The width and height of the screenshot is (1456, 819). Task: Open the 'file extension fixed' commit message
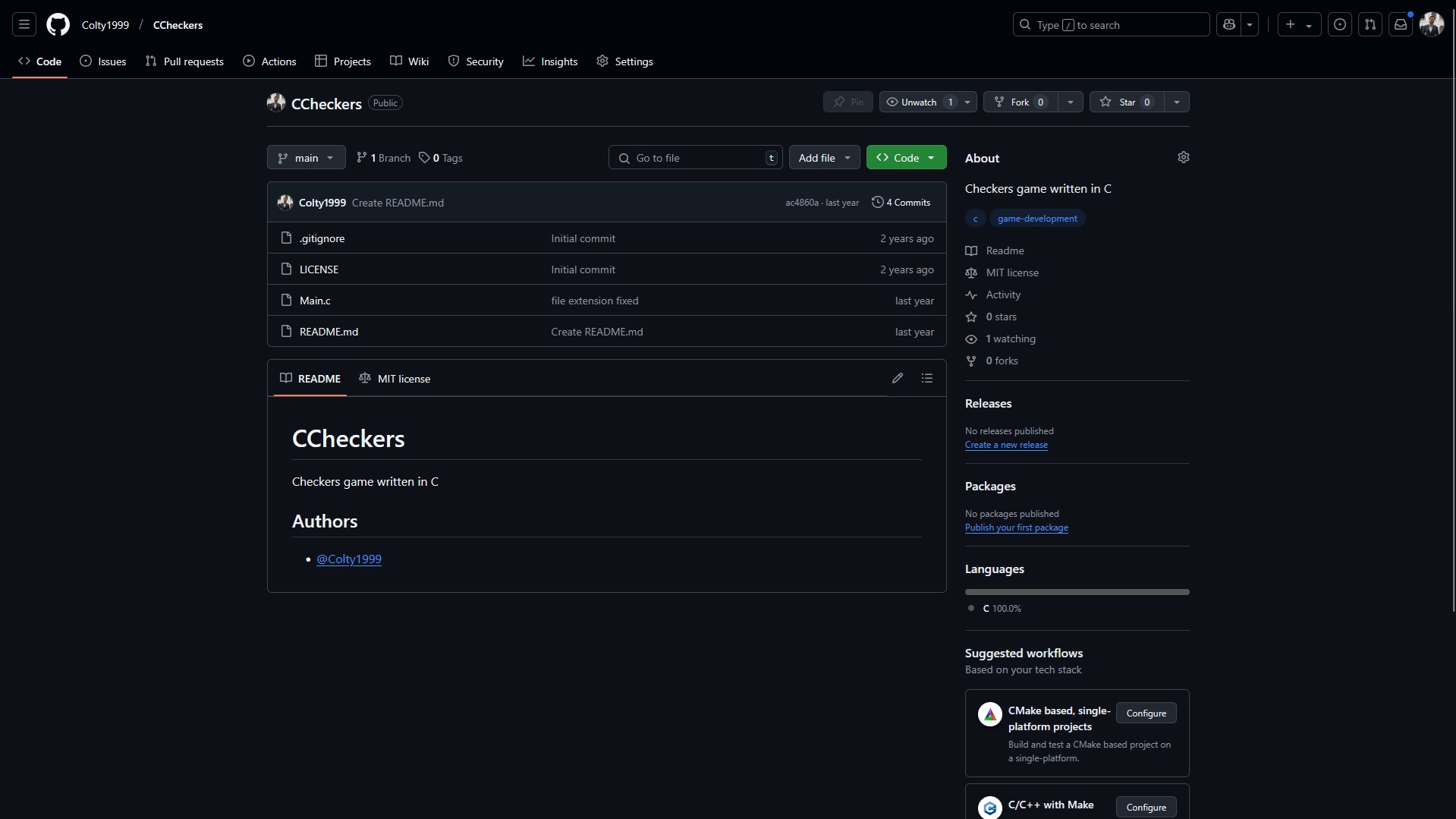coord(595,301)
